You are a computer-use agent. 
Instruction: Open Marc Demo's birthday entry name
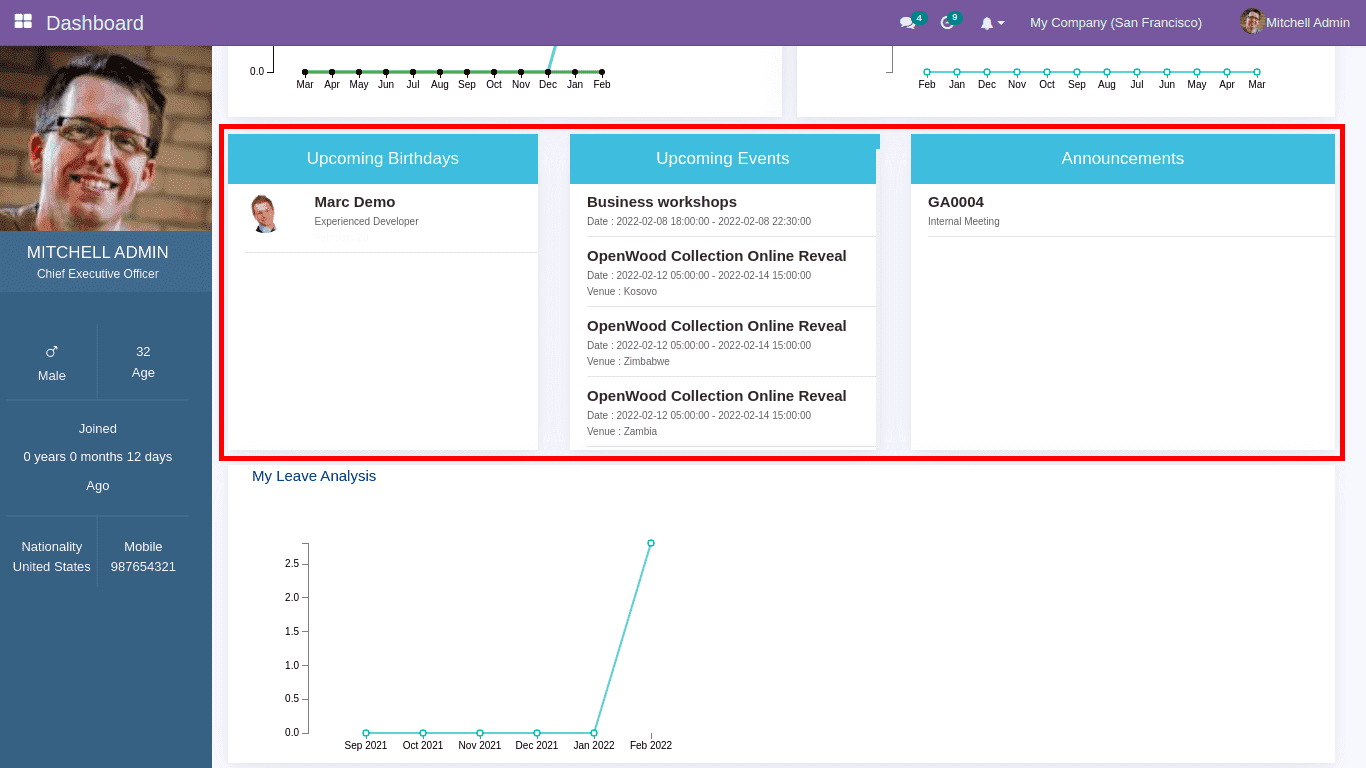pyautogui.click(x=355, y=202)
